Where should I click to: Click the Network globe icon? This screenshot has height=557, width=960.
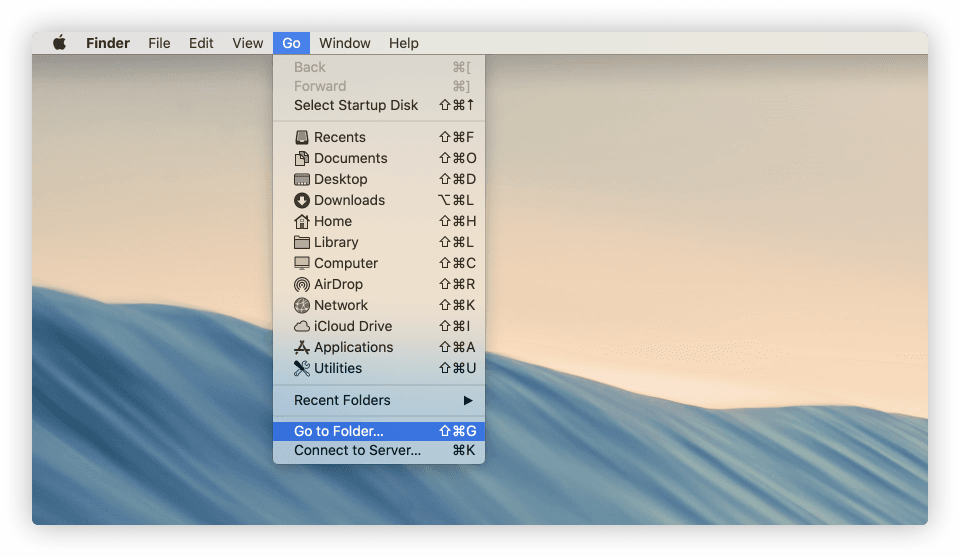[302, 306]
